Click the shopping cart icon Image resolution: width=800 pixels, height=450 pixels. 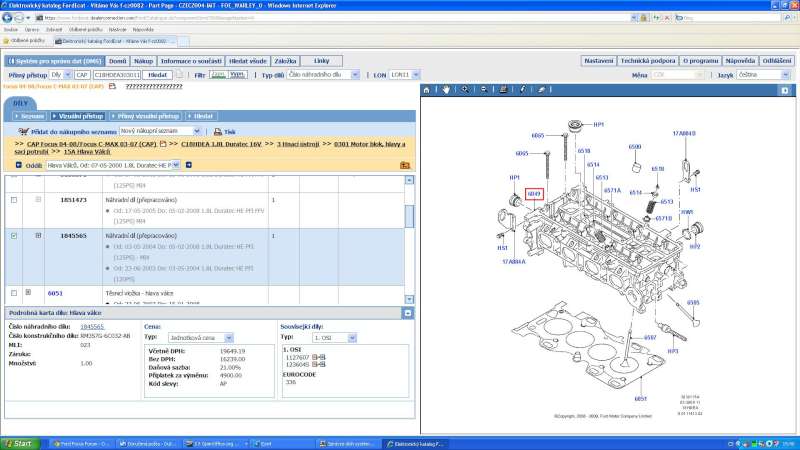click(x=23, y=131)
